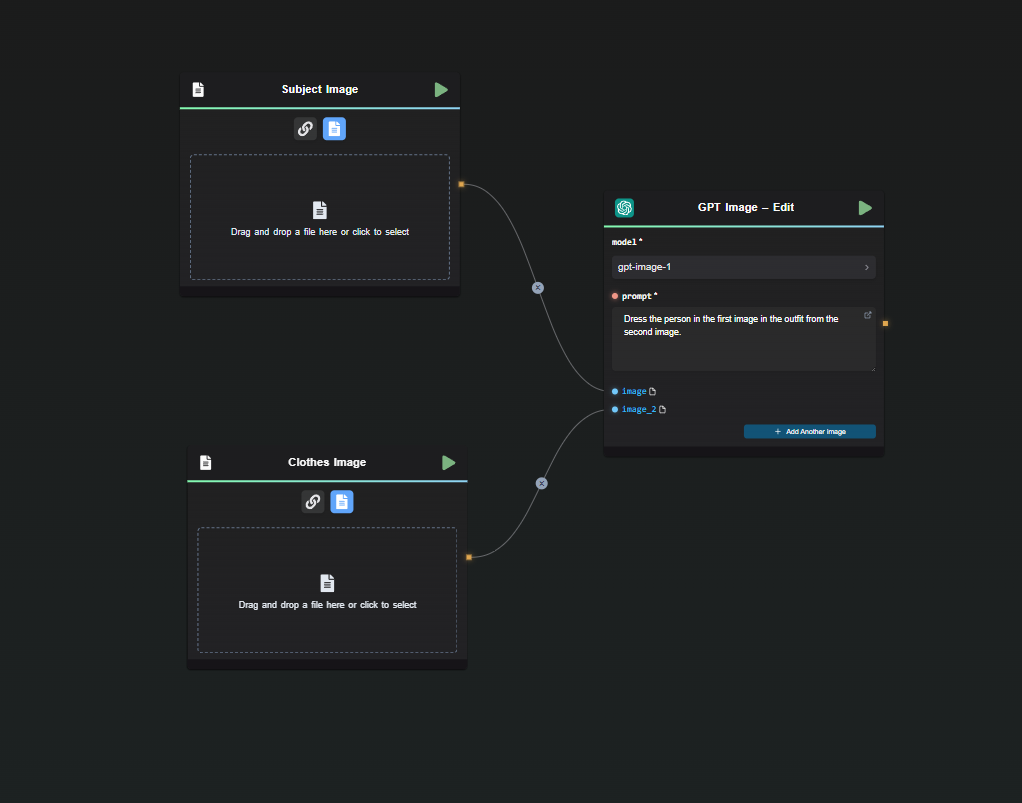
Task: Click the image input connection dot
Action: coord(615,391)
